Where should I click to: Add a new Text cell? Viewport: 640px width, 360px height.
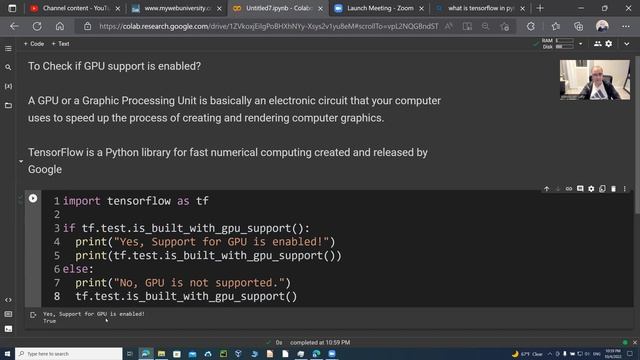point(60,44)
